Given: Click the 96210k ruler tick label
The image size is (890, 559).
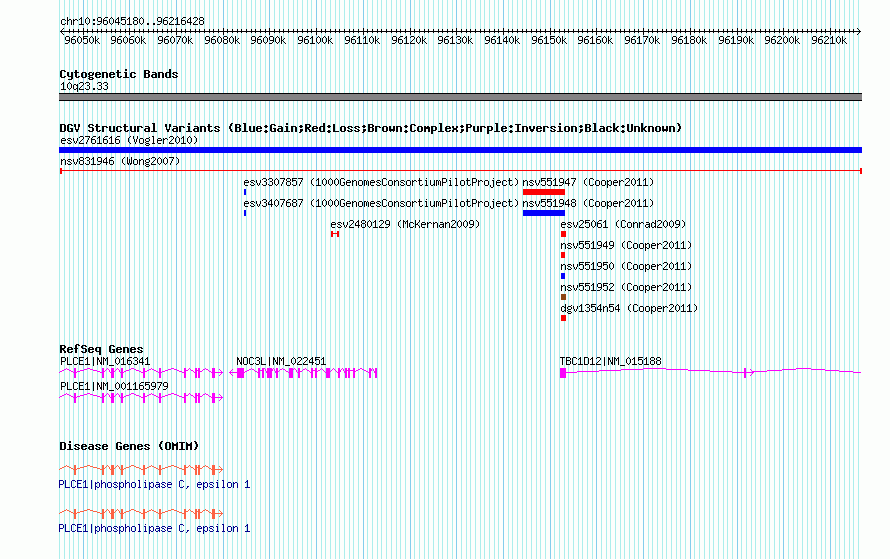Looking at the screenshot, I should pos(829,40).
